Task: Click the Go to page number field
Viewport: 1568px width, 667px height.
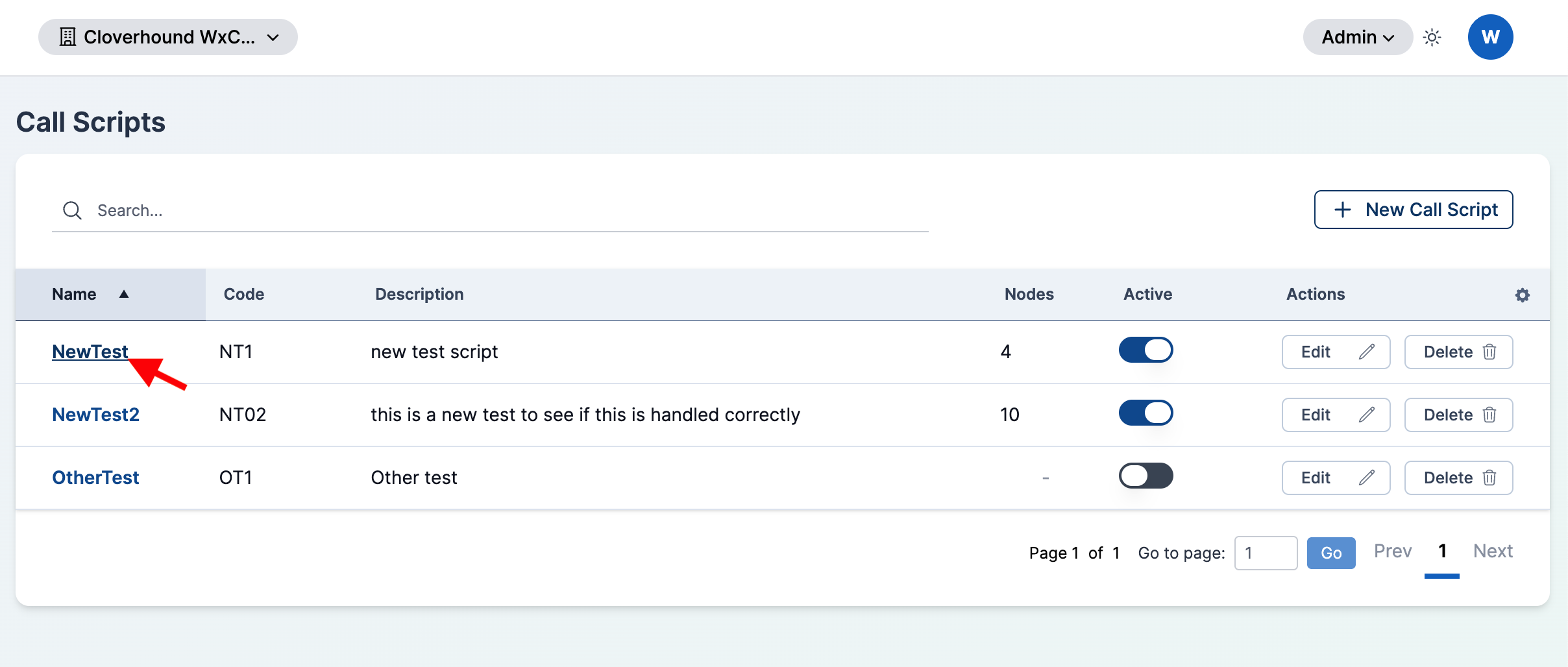Action: point(1266,553)
